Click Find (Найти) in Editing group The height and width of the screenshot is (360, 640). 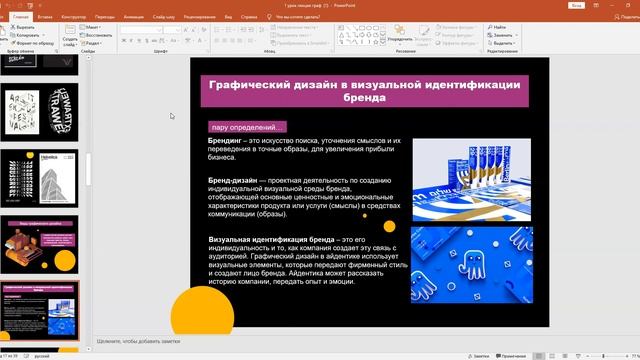497,27
